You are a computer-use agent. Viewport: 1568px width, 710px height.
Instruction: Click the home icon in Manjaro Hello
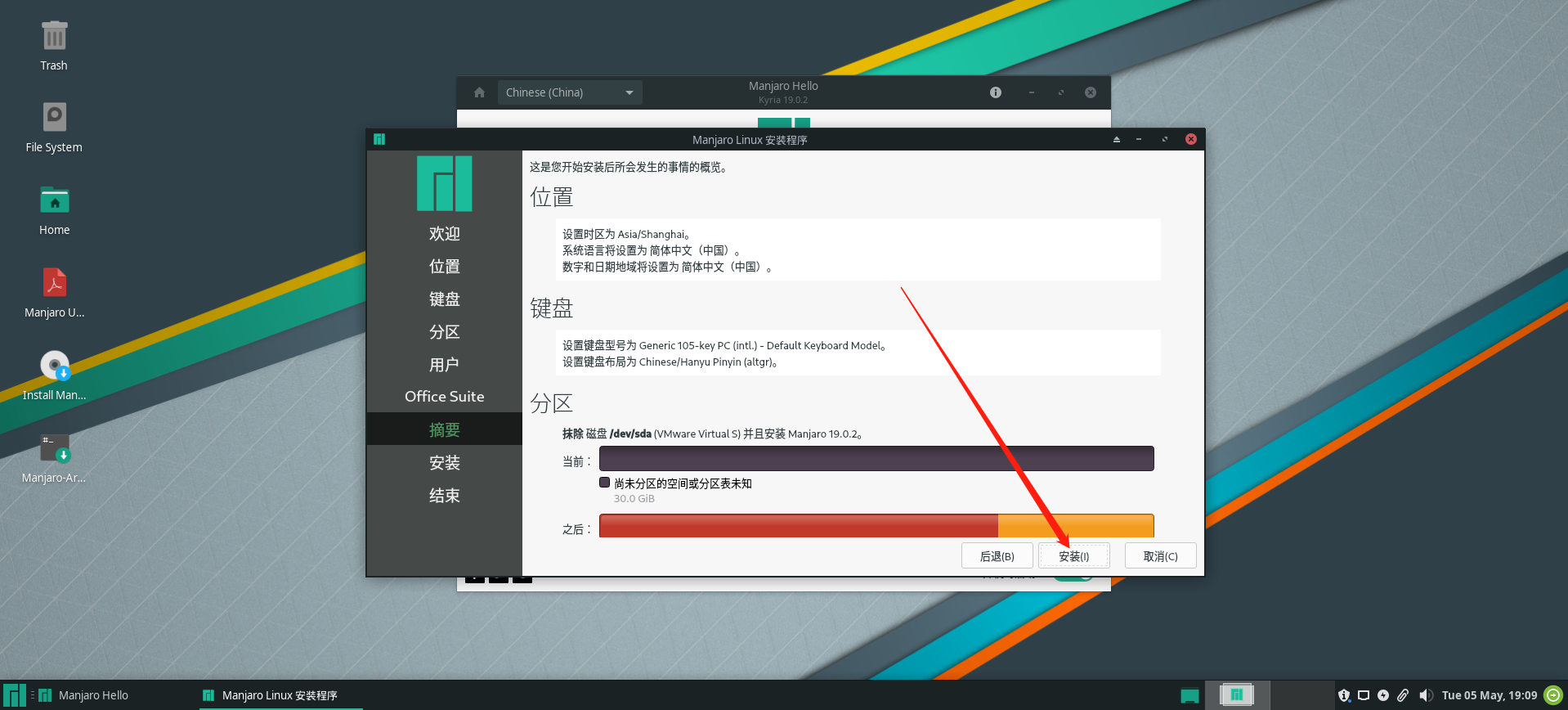pos(479,92)
